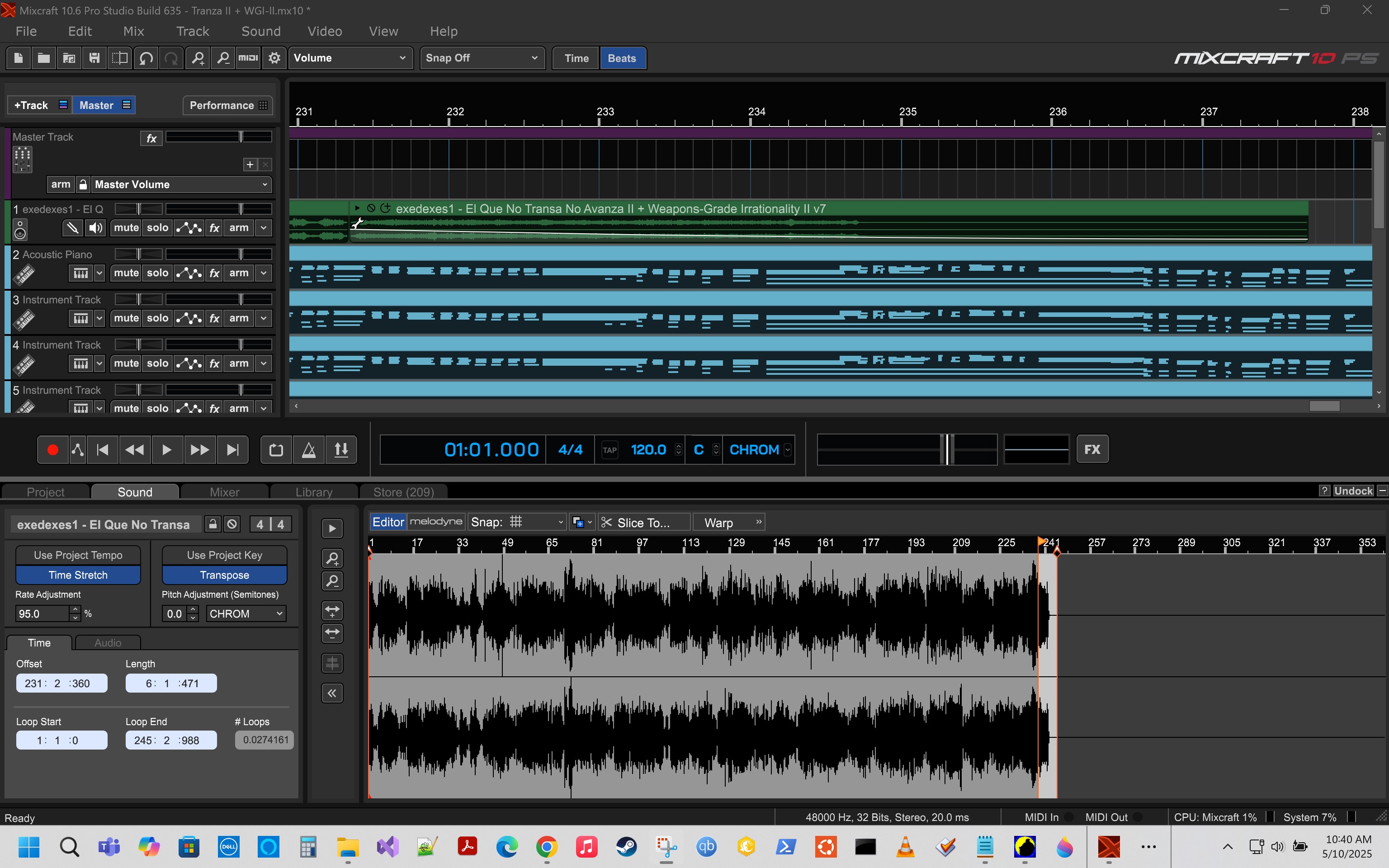Open the Track menu

click(x=192, y=31)
